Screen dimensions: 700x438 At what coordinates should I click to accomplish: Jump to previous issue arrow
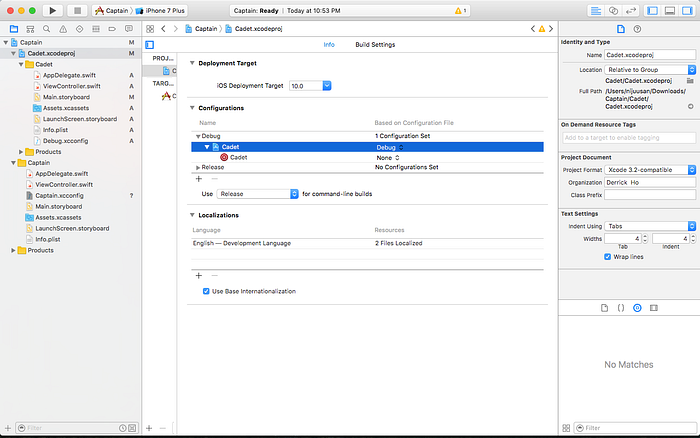tap(533, 29)
